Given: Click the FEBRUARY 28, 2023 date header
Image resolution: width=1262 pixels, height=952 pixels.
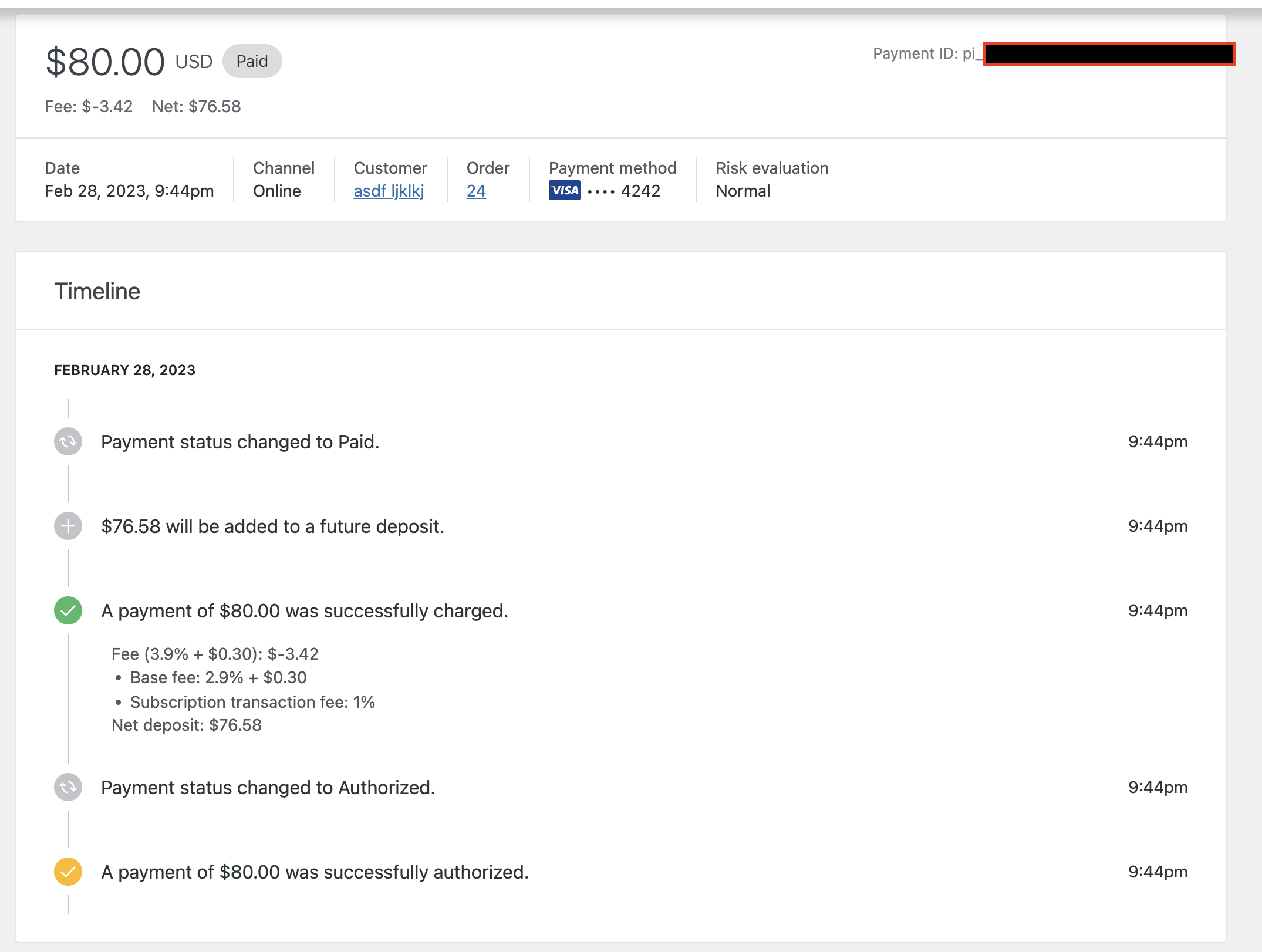Looking at the screenshot, I should [x=125, y=370].
